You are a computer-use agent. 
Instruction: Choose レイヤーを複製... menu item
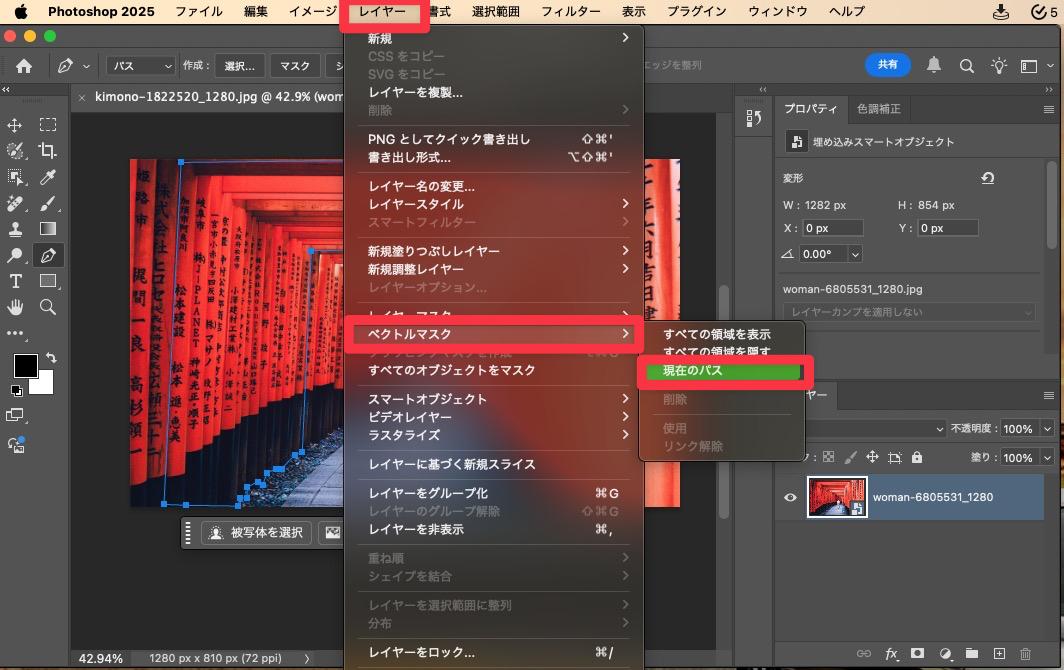pyautogui.click(x=415, y=92)
